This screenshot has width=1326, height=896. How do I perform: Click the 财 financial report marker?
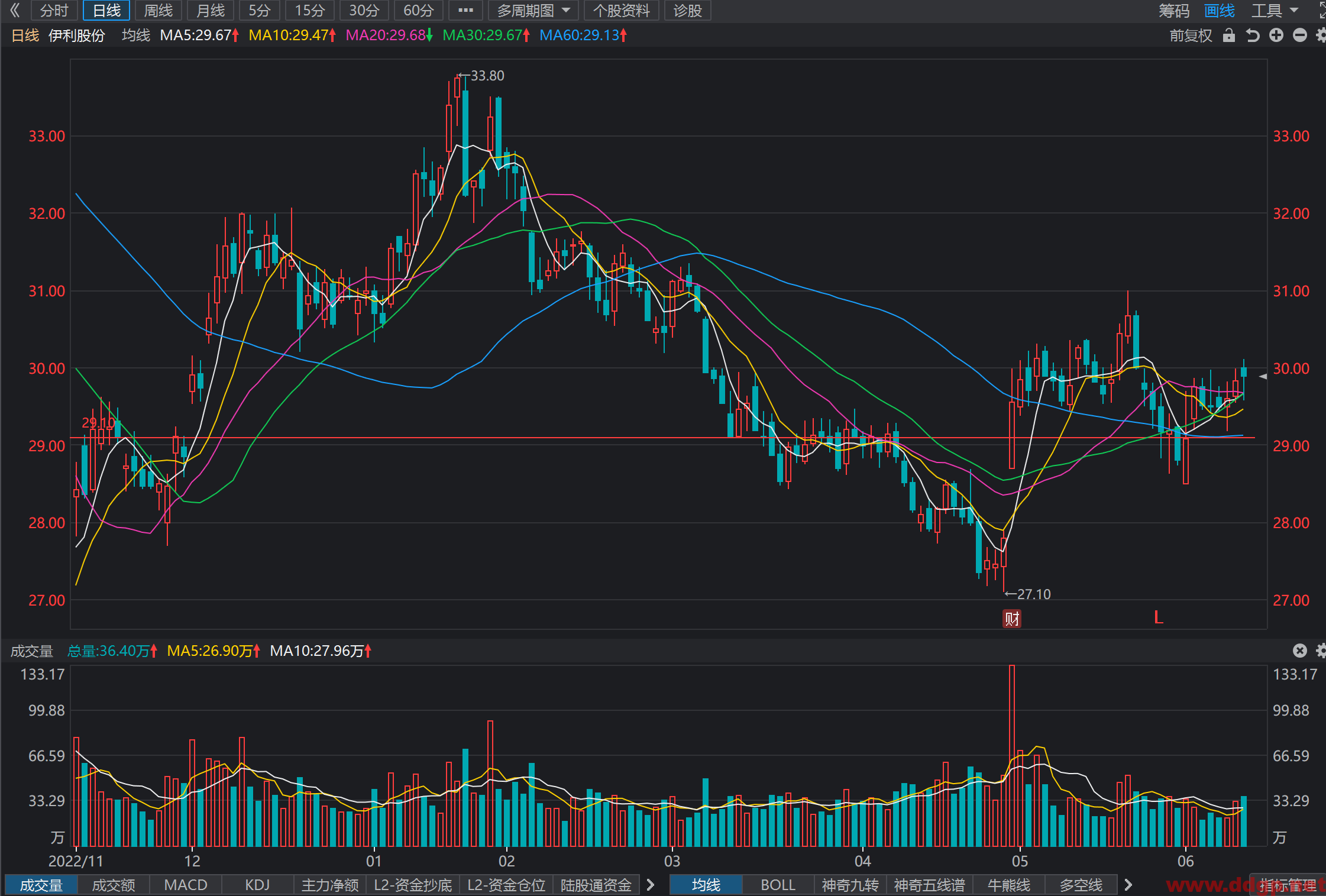click(x=1012, y=619)
